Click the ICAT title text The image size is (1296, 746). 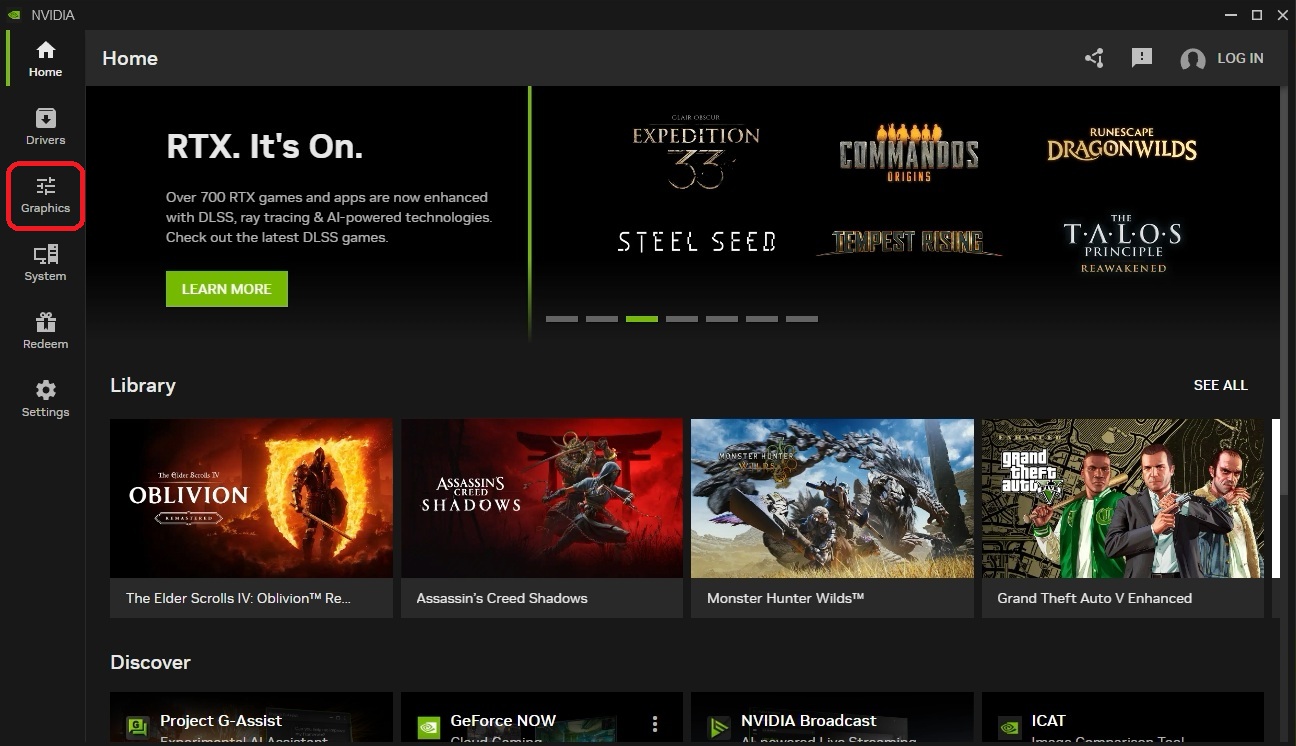pos(1049,720)
